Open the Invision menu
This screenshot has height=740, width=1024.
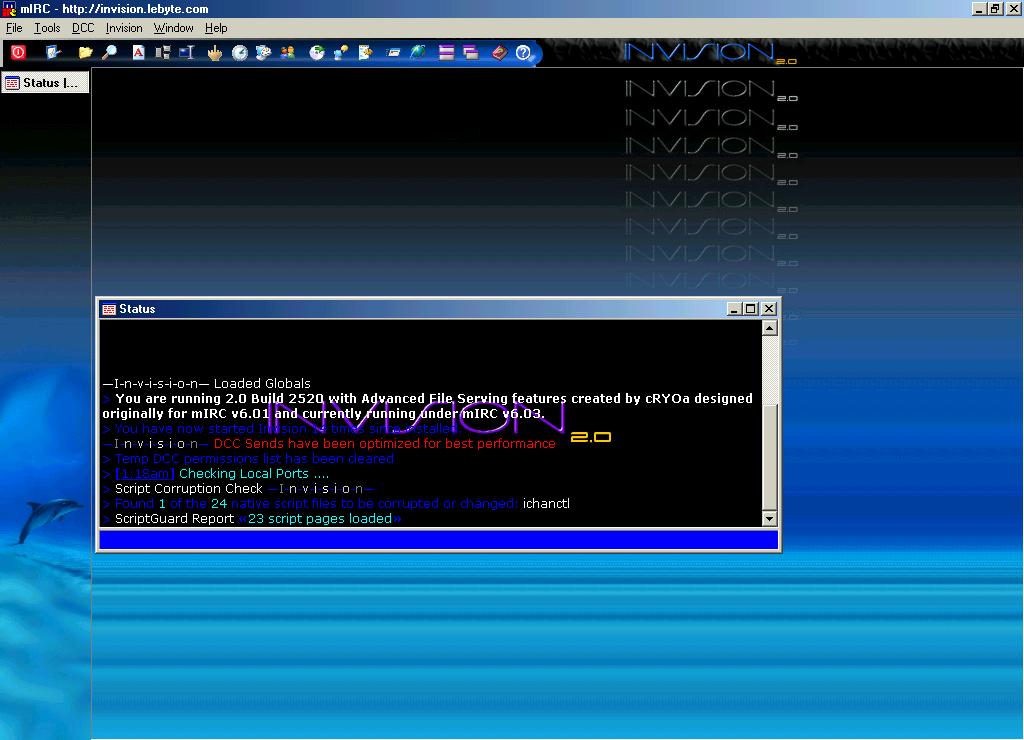pos(124,28)
